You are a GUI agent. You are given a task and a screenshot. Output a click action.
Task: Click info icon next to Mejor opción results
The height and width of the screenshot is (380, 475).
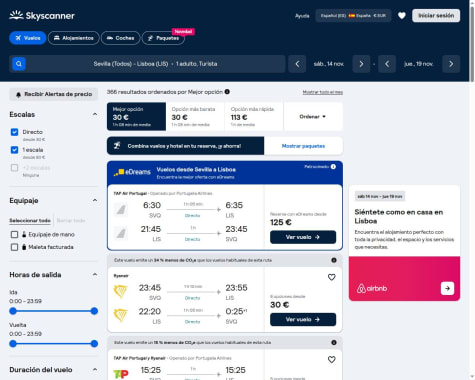pyautogui.click(x=227, y=92)
